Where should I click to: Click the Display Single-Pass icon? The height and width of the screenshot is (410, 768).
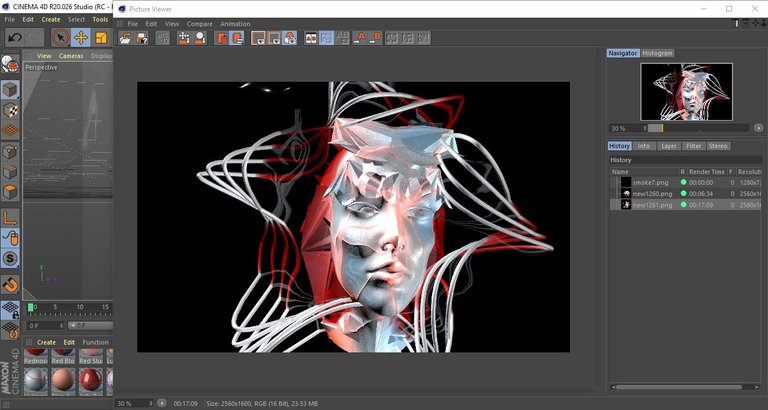point(221,38)
